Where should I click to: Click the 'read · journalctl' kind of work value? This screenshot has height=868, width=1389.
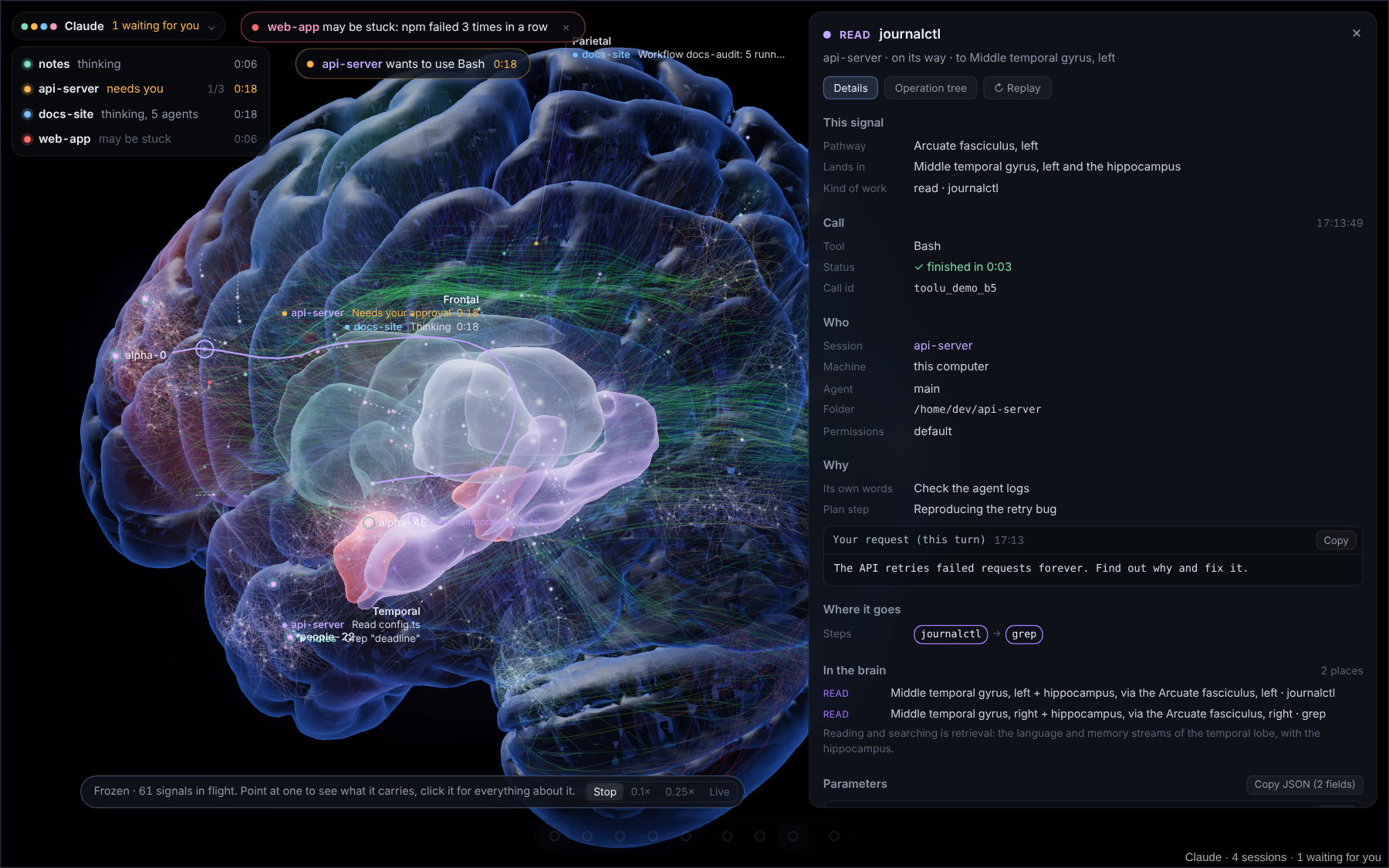pyautogui.click(x=956, y=188)
